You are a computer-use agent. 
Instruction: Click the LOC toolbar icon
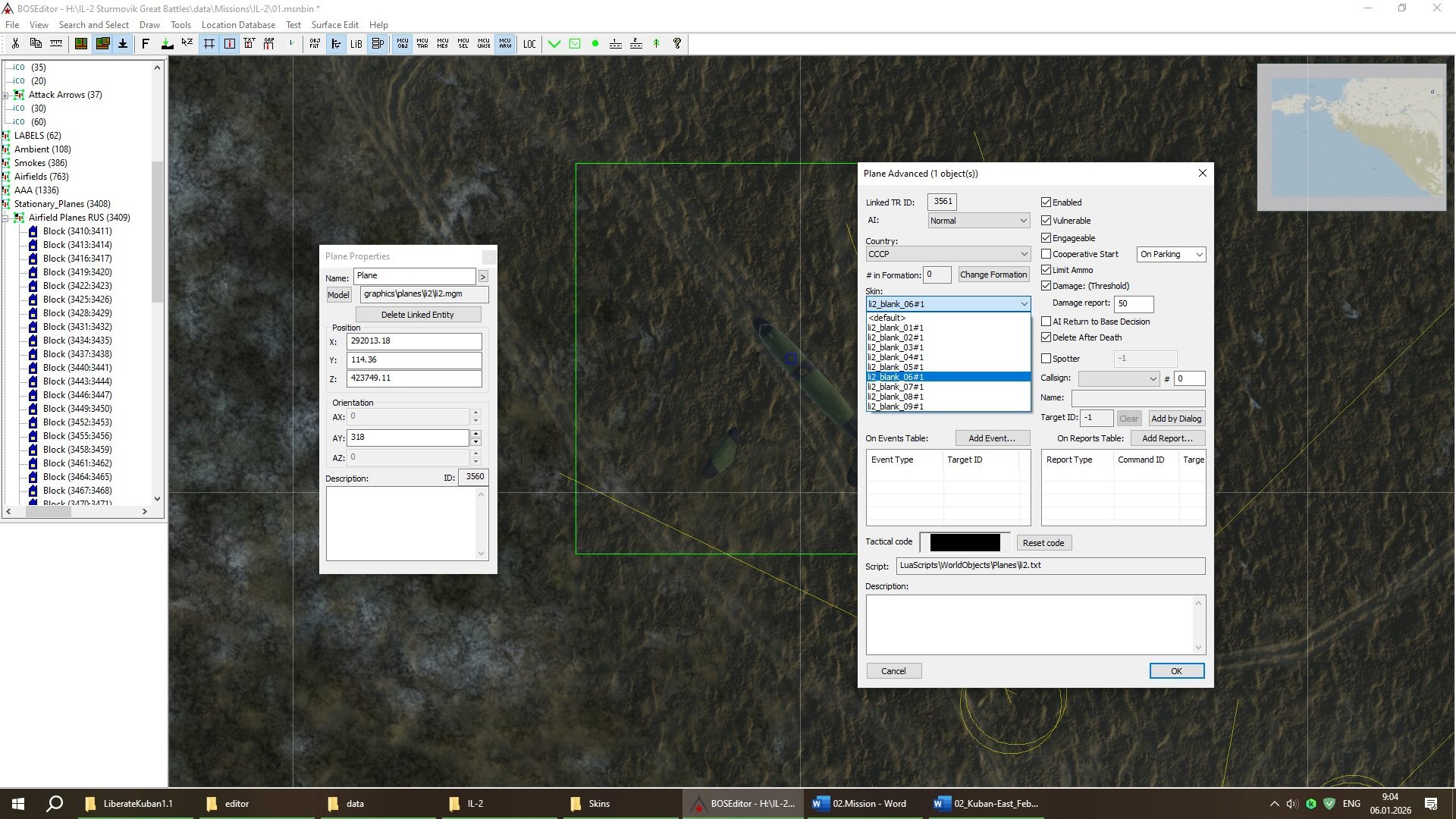pyautogui.click(x=529, y=44)
